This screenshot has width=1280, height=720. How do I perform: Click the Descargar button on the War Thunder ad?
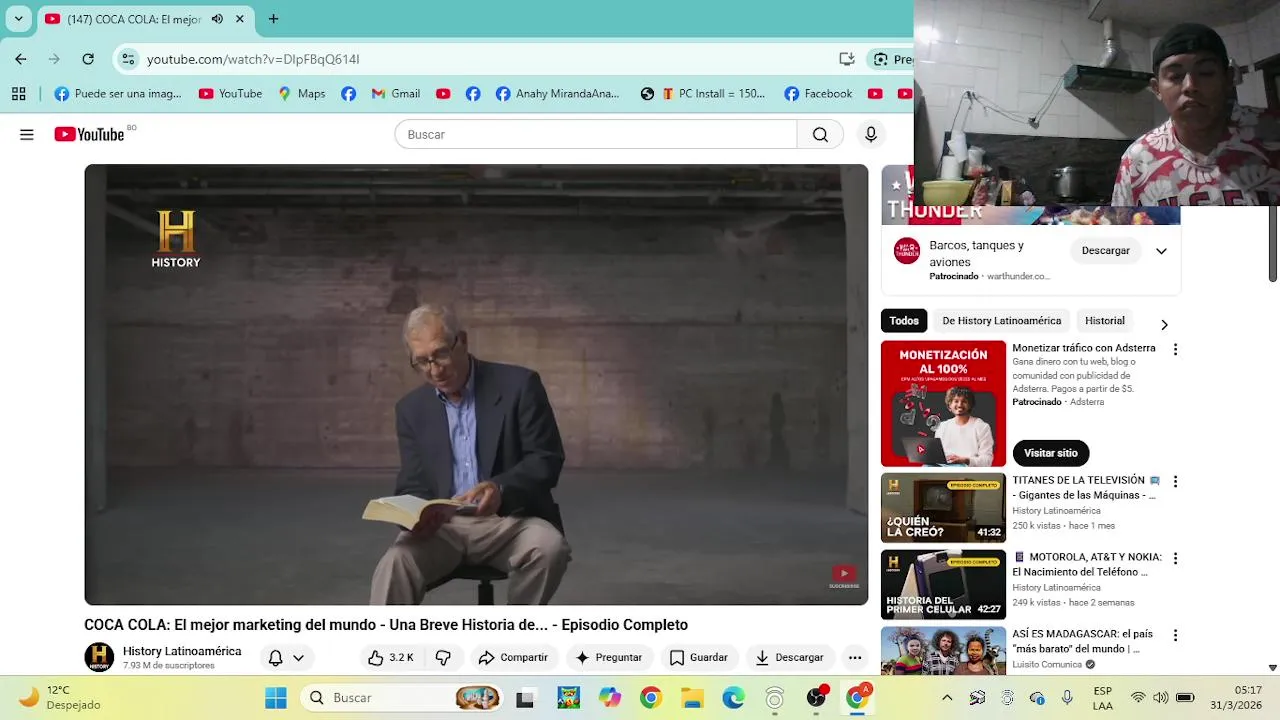[1105, 251]
